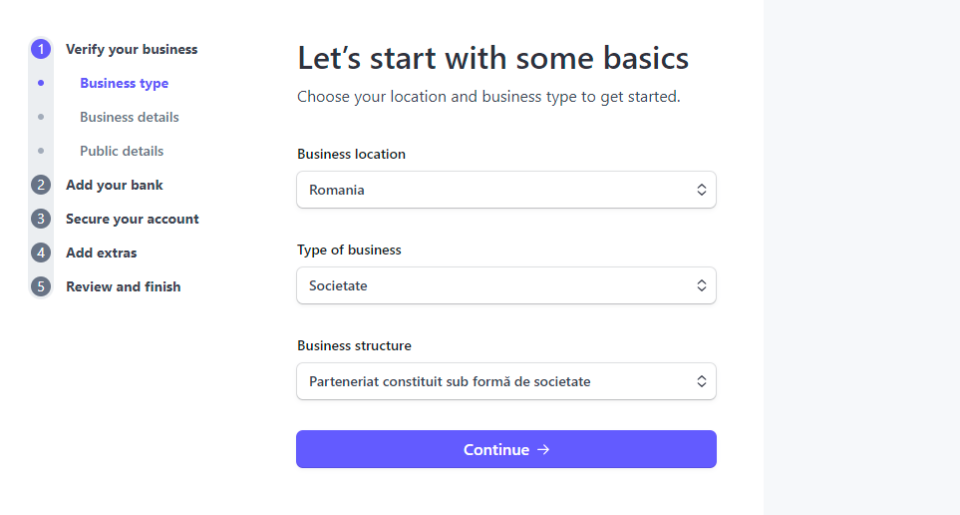The height and width of the screenshot is (515, 960).
Task: Click the step 1 circle icon
Action: point(41,49)
